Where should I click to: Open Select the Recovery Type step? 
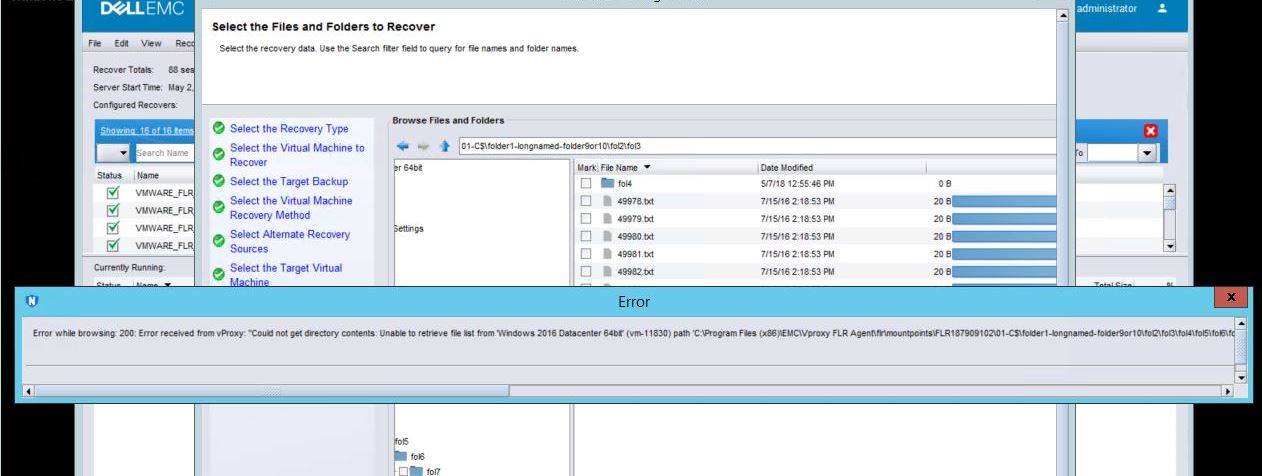pos(289,129)
